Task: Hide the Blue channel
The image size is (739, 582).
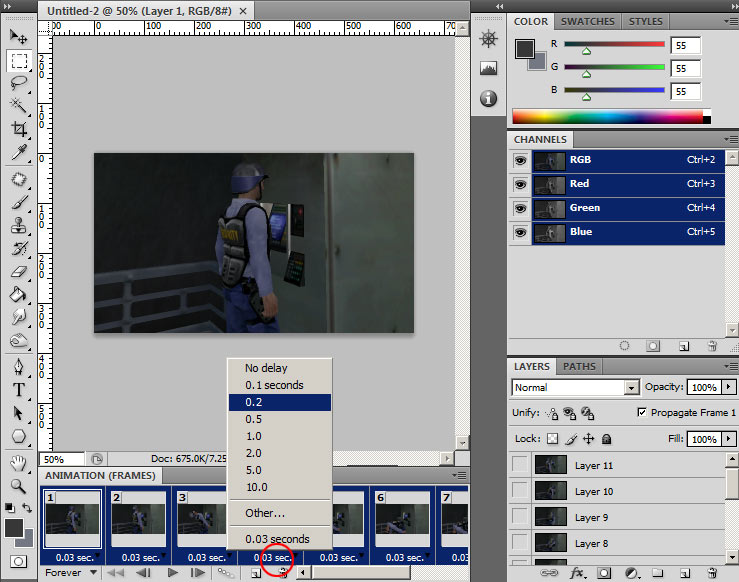Action: pyautogui.click(x=520, y=232)
